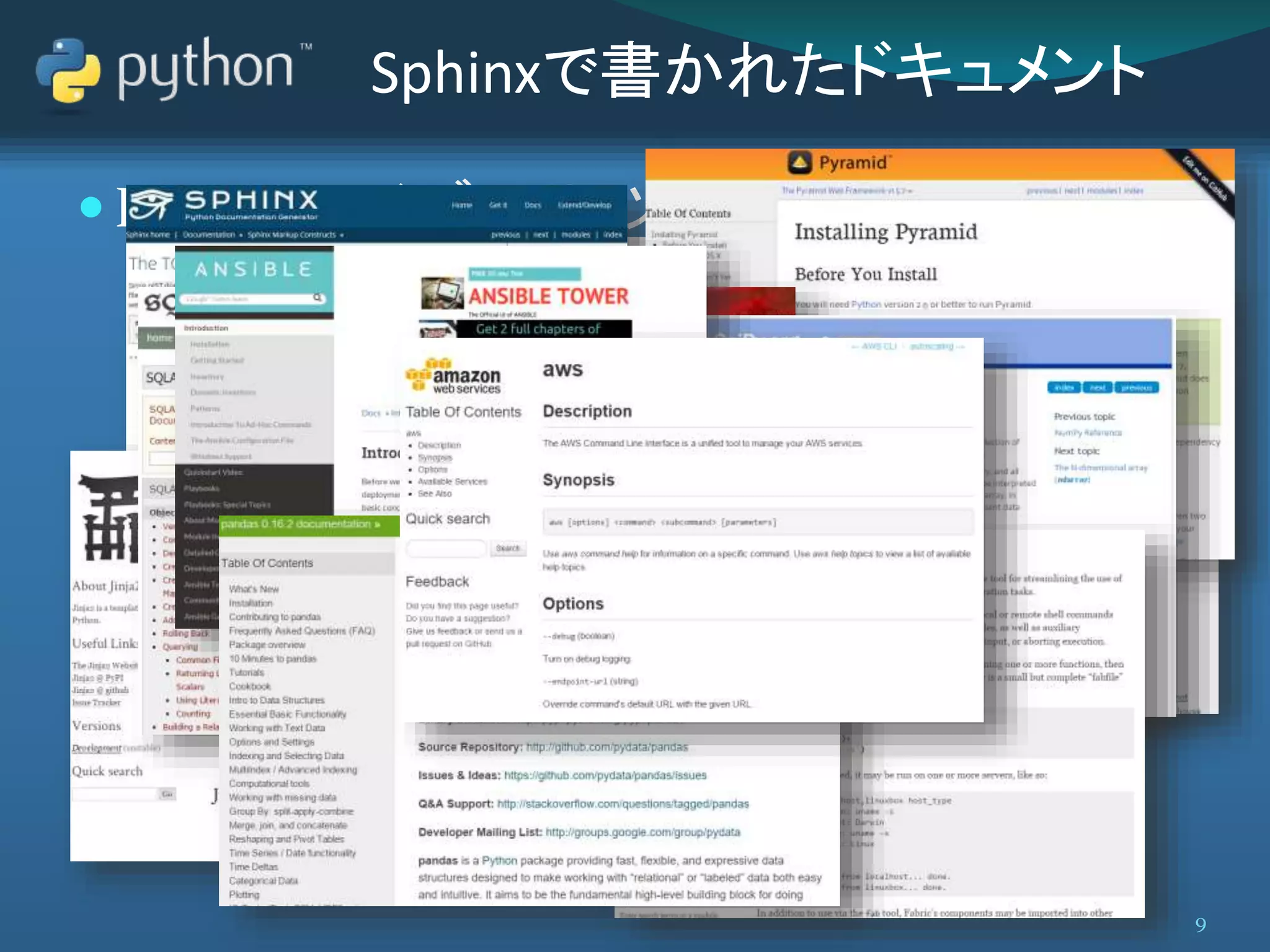Click Available Services in AWS contents
Image resolution: width=1270 pixels, height=952 pixels.
pos(453,482)
